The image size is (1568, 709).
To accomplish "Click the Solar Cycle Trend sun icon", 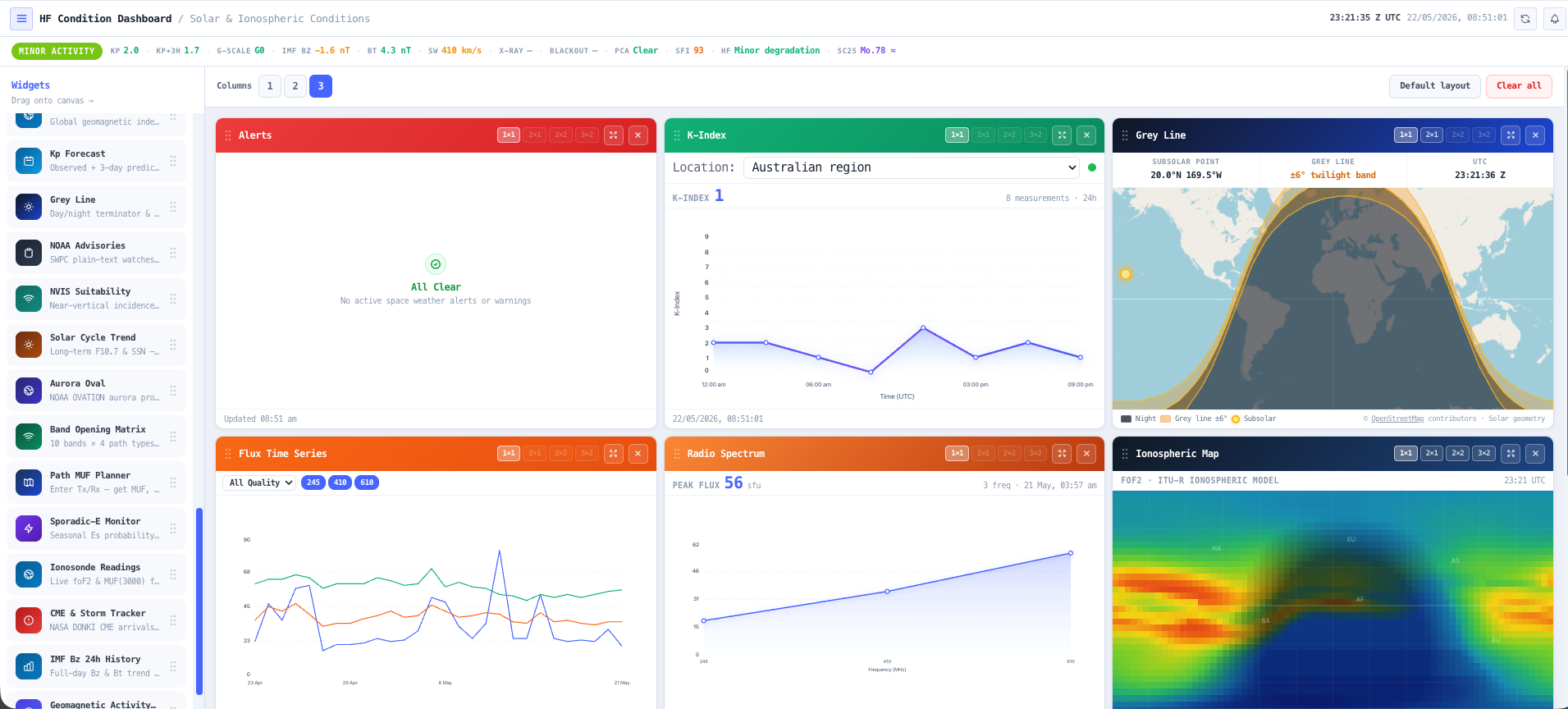I will (29, 345).
